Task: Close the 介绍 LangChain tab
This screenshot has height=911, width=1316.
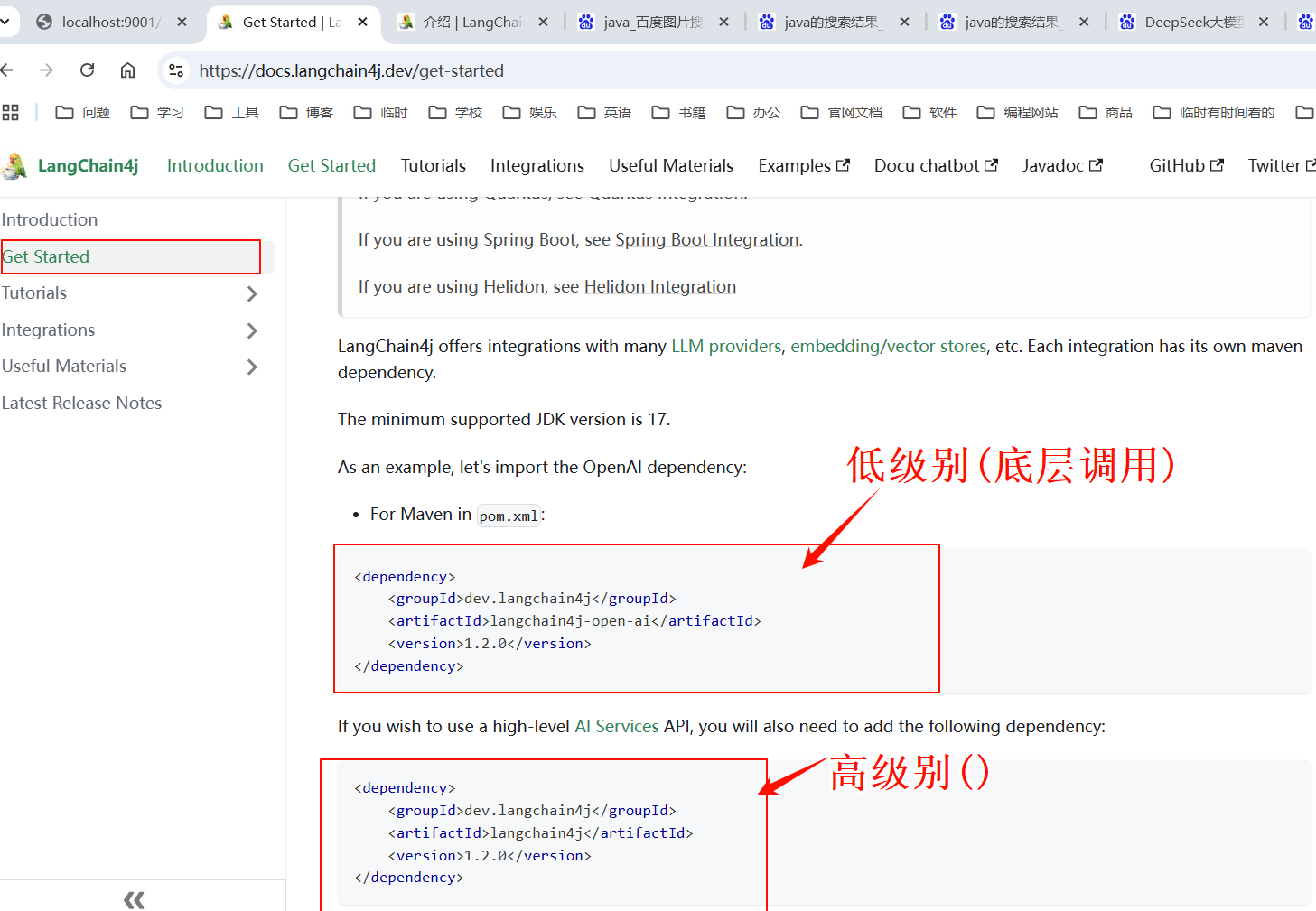Action: click(543, 22)
